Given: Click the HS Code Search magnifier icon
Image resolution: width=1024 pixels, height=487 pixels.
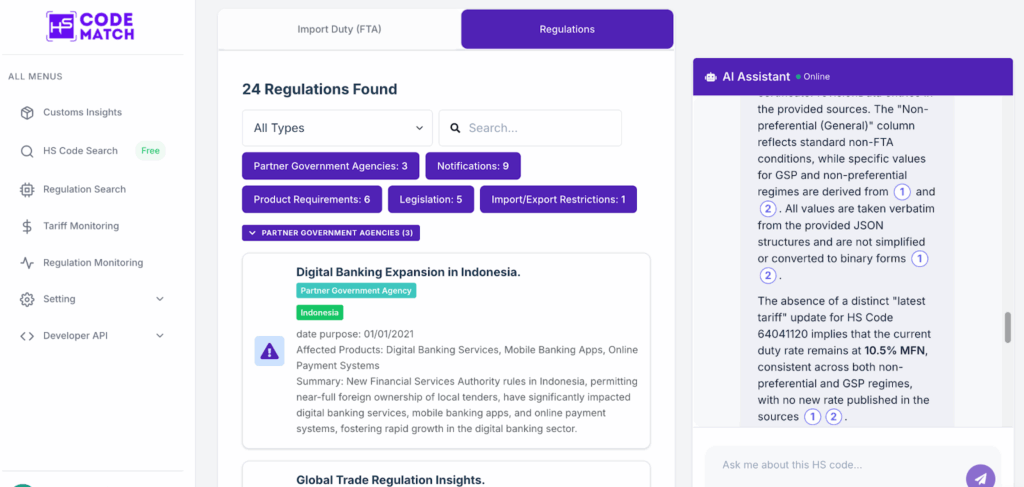Looking at the screenshot, I should 27,151.
